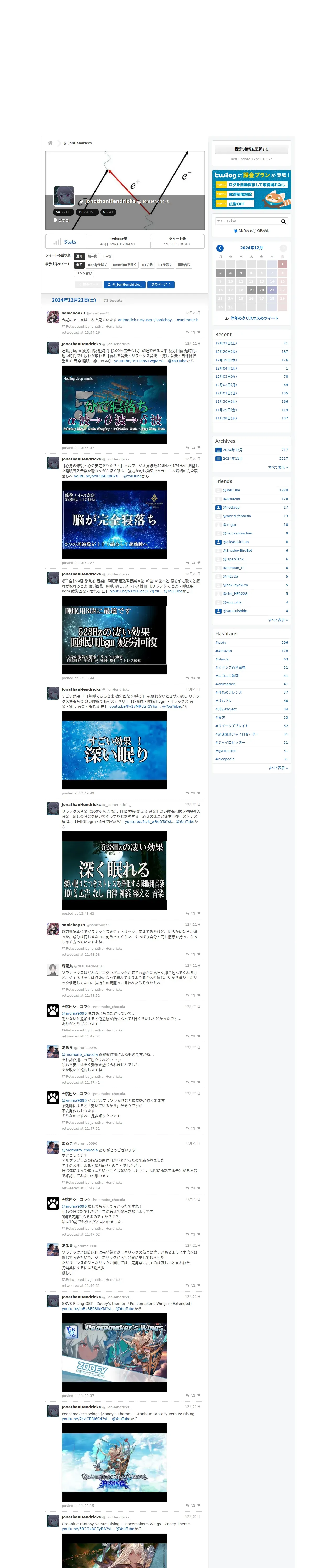This screenshot has width=336, height=1568.
Task: Open the 50 フォロー badge
Action: pyautogui.click(x=63, y=212)
